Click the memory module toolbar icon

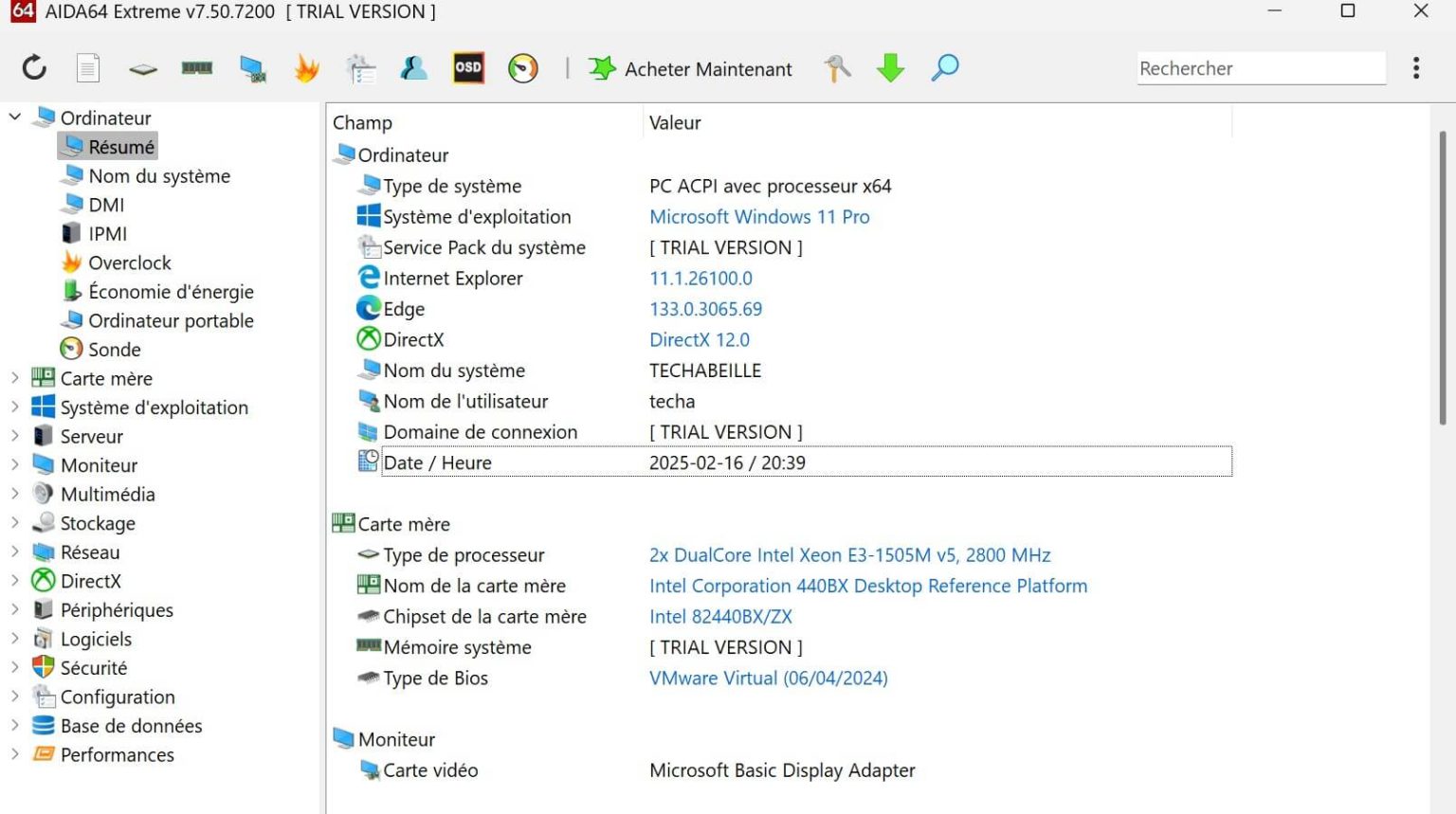coord(196,67)
